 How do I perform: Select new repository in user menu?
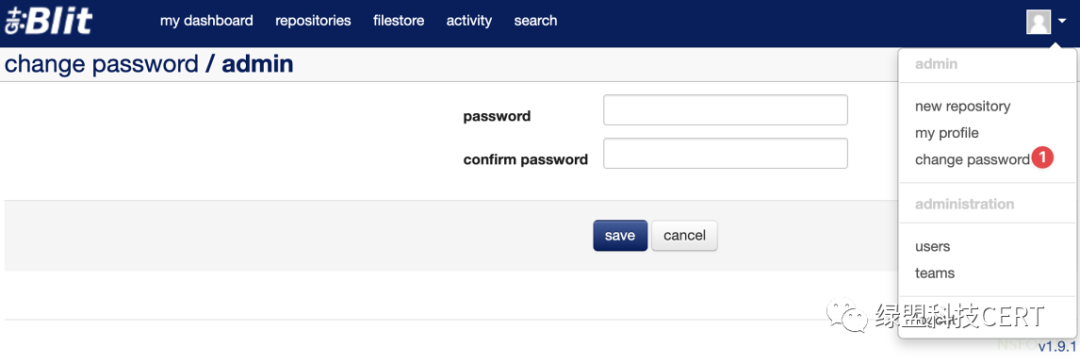[x=962, y=106]
